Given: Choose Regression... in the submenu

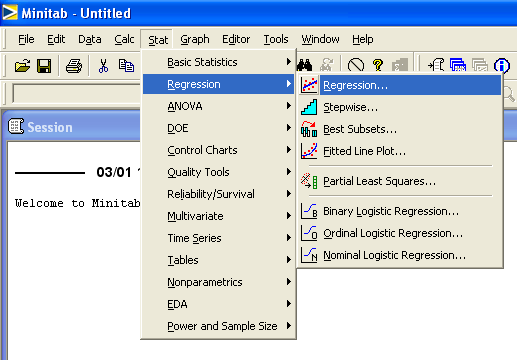Looking at the screenshot, I should (401, 85).
